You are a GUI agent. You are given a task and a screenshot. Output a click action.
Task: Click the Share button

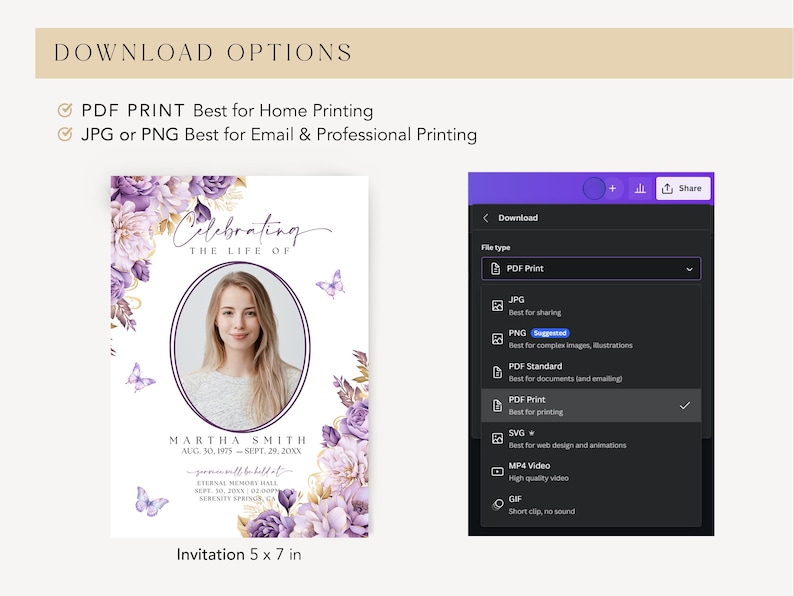(x=683, y=188)
